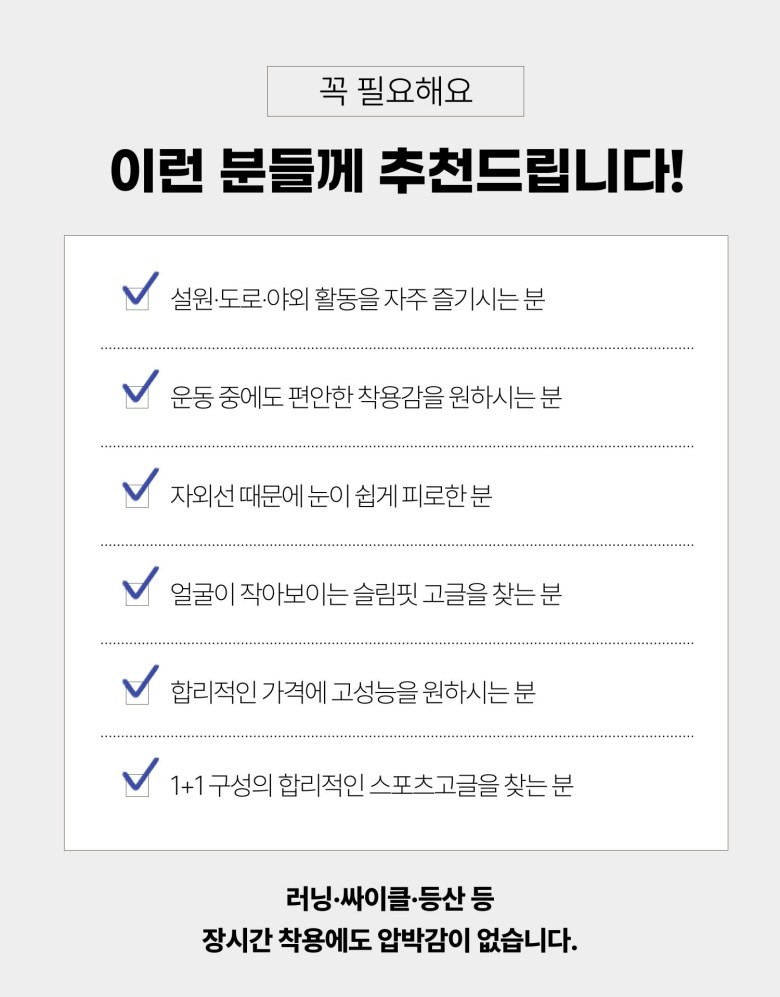Click the text 합리적인 가격에 고성능을 원하시는 분
The image size is (780, 997).
point(353,691)
